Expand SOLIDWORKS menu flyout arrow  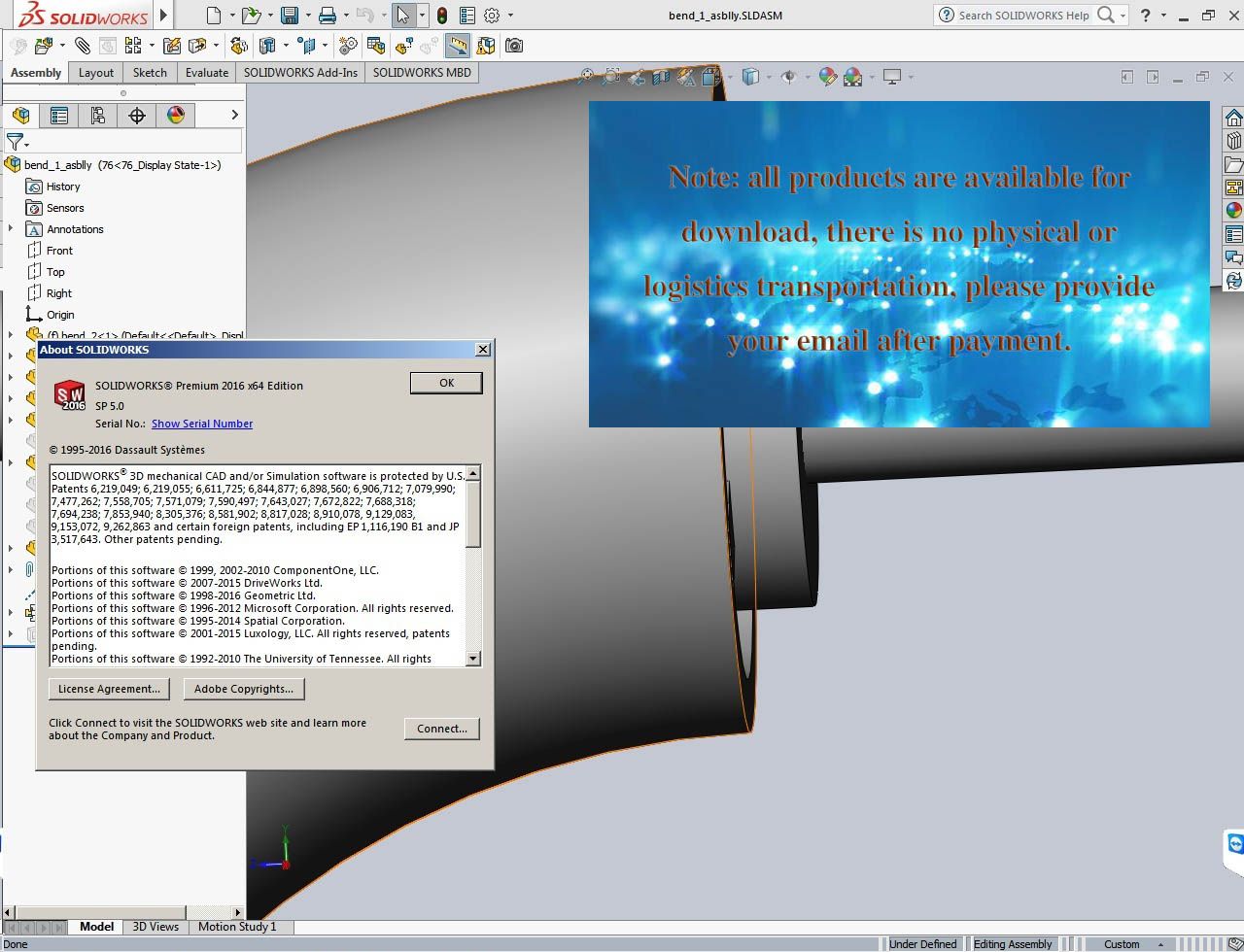click(x=163, y=15)
